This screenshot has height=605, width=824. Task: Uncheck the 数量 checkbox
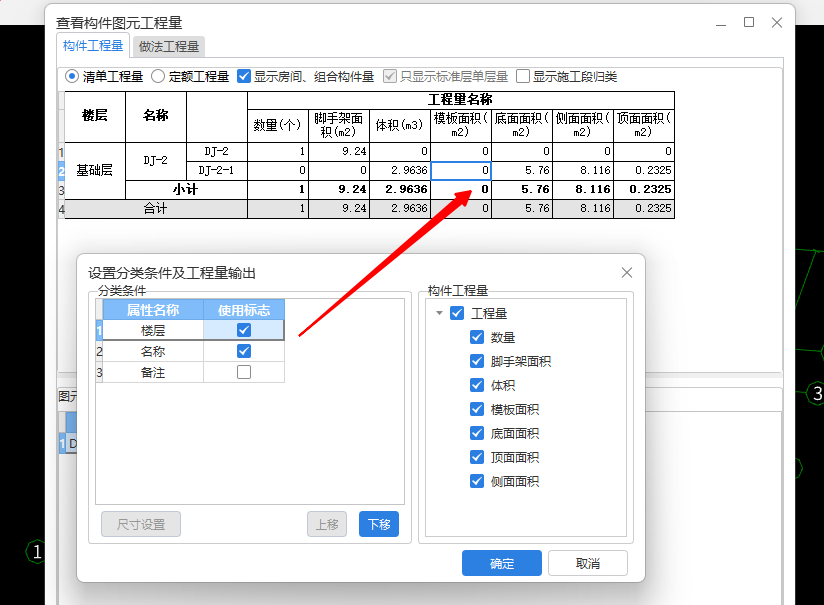[477, 337]
